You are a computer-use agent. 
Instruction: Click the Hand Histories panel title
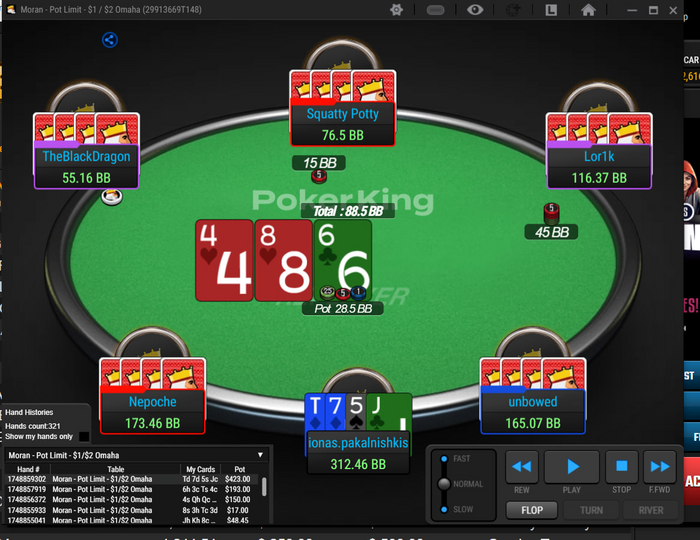29,412
